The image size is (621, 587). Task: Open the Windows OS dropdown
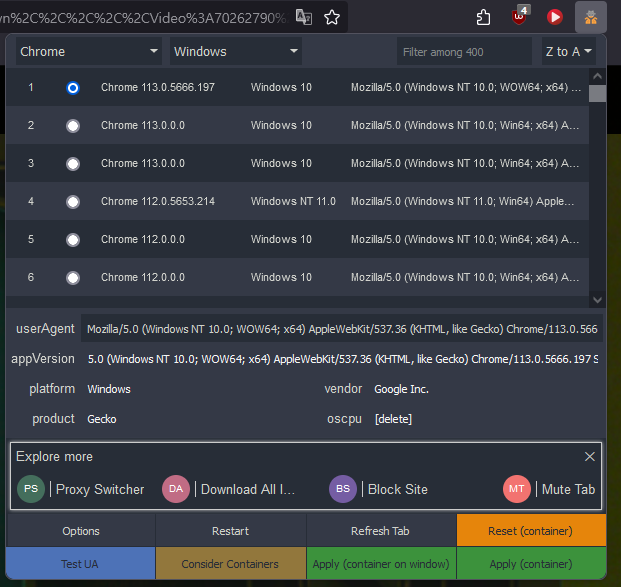236,51
